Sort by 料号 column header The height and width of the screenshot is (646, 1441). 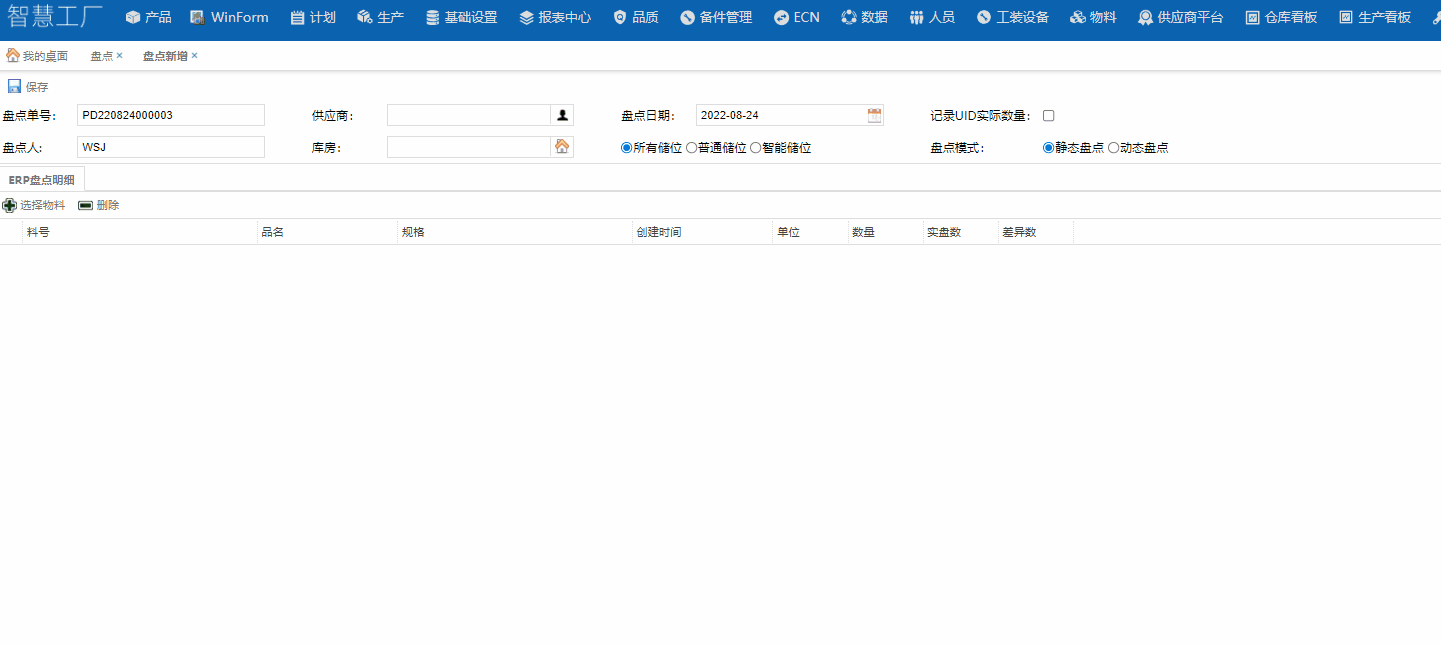pyautogui.click(x=38, y=232)
